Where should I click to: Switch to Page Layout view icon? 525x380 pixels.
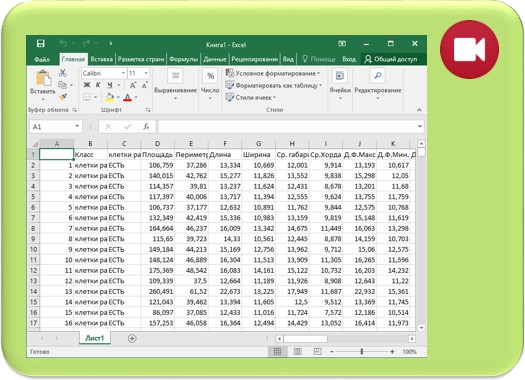298,351
